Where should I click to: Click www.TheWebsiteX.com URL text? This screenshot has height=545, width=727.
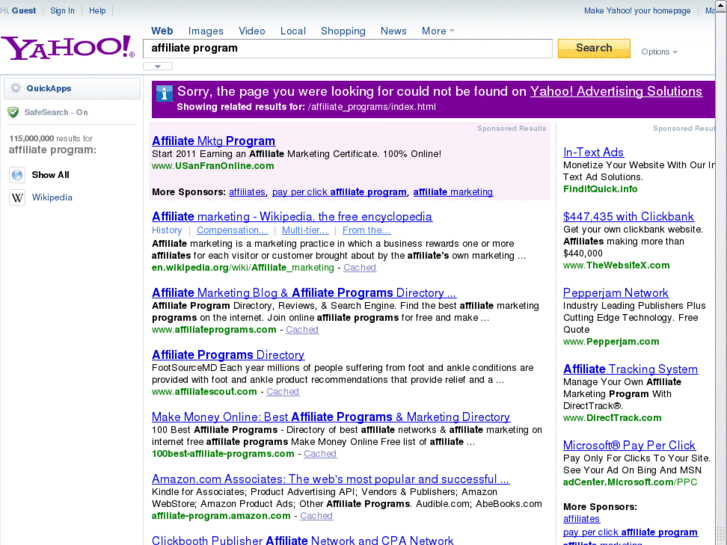coord(617,266)
